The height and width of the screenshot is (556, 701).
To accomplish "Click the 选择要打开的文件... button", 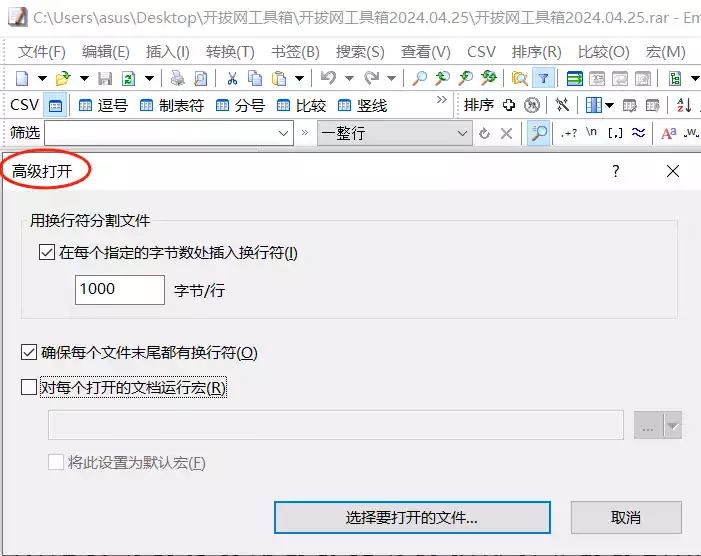I will pyautogui.click(x=412, y=518).
